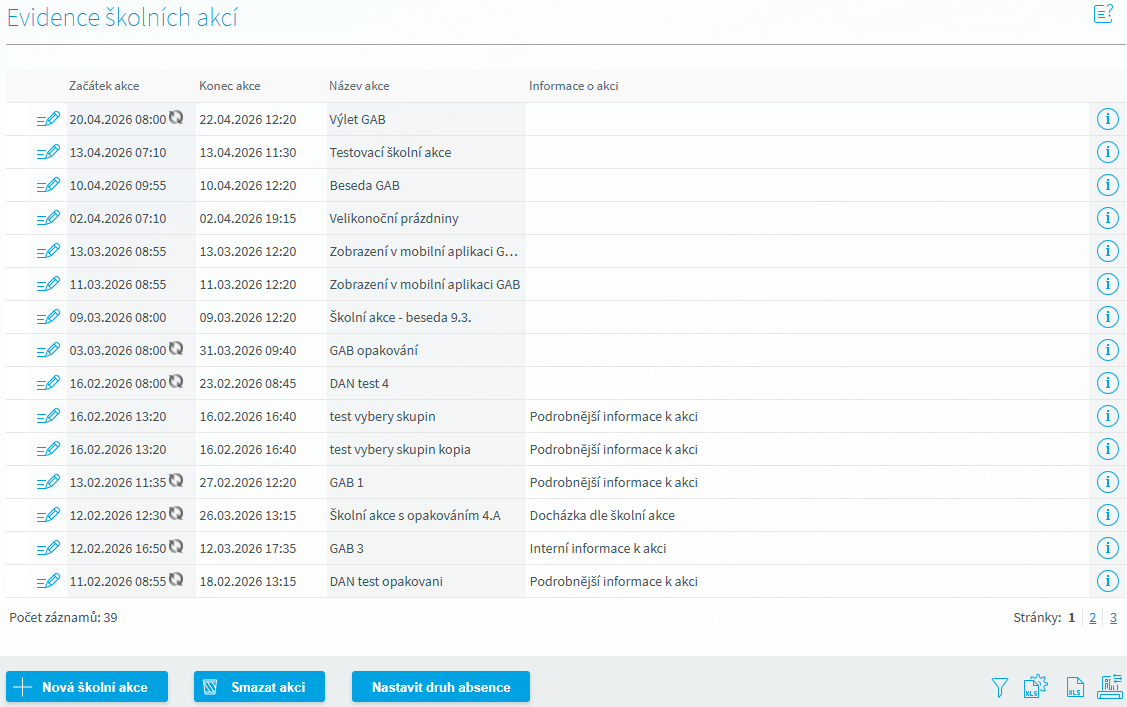The width and height of the screenshot is (1127, 707).
Task: Open the filter funnel icon
Action: click(999, 687)
